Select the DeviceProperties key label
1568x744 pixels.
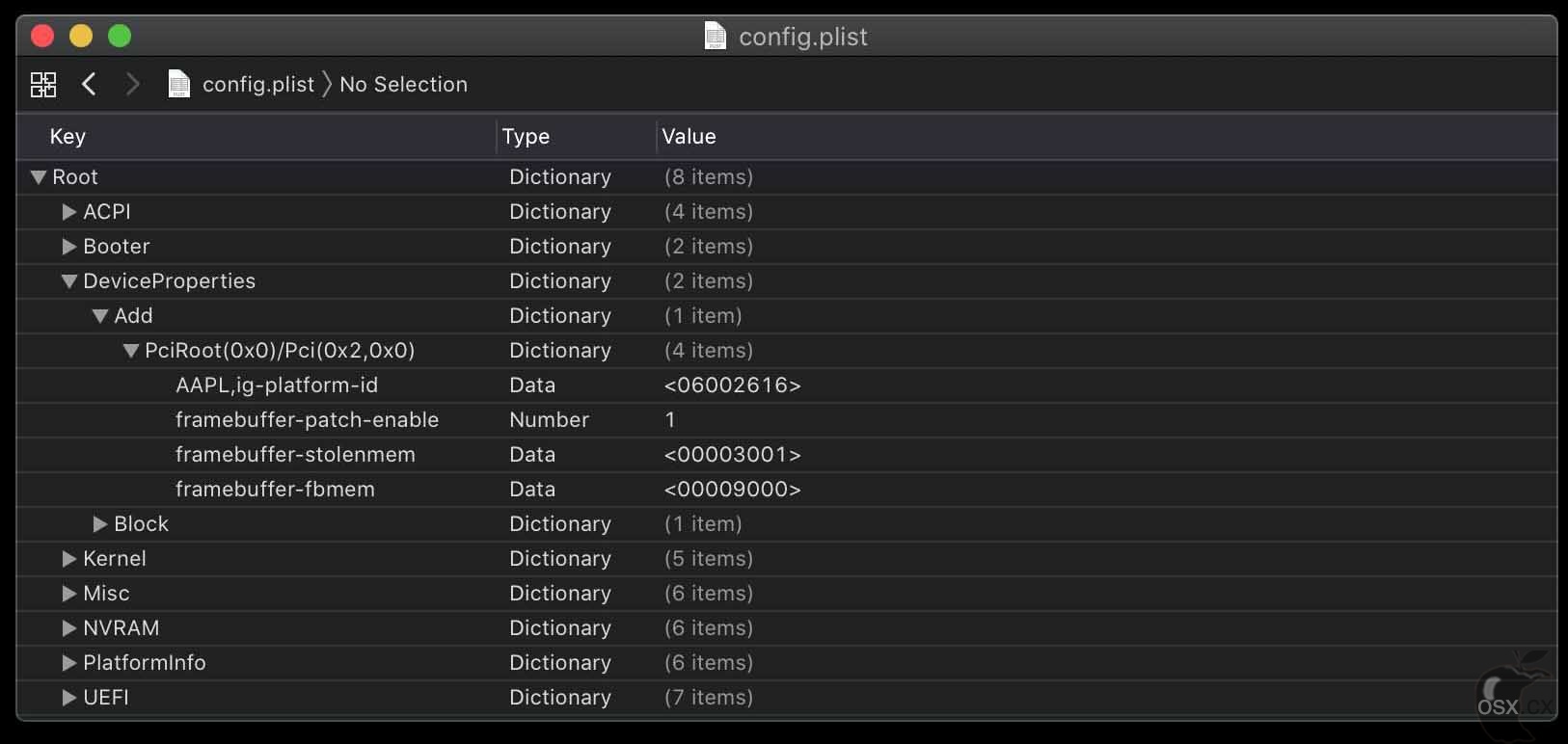[x=170, y=281]
